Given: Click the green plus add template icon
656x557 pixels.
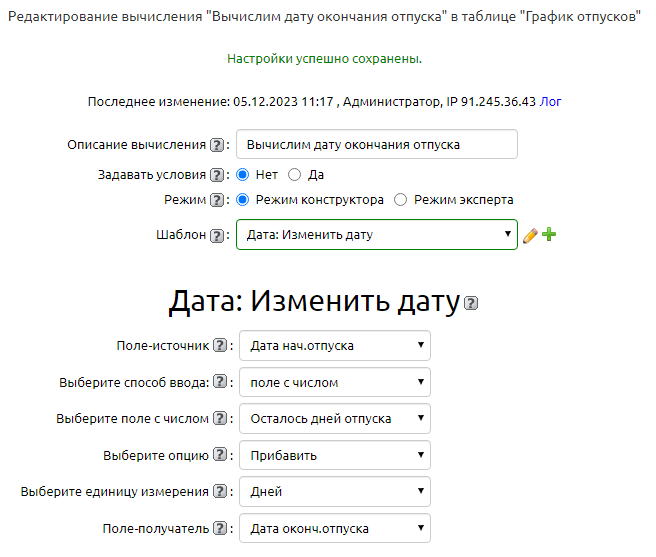Looking at the screenshot, I should pos(549,235).
